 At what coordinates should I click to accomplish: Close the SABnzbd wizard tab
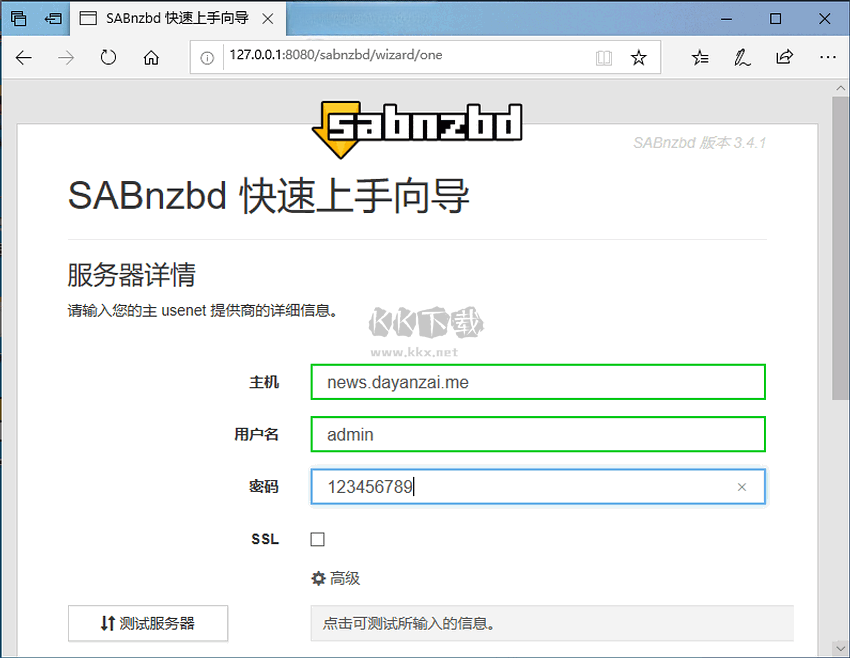[268, 19]
